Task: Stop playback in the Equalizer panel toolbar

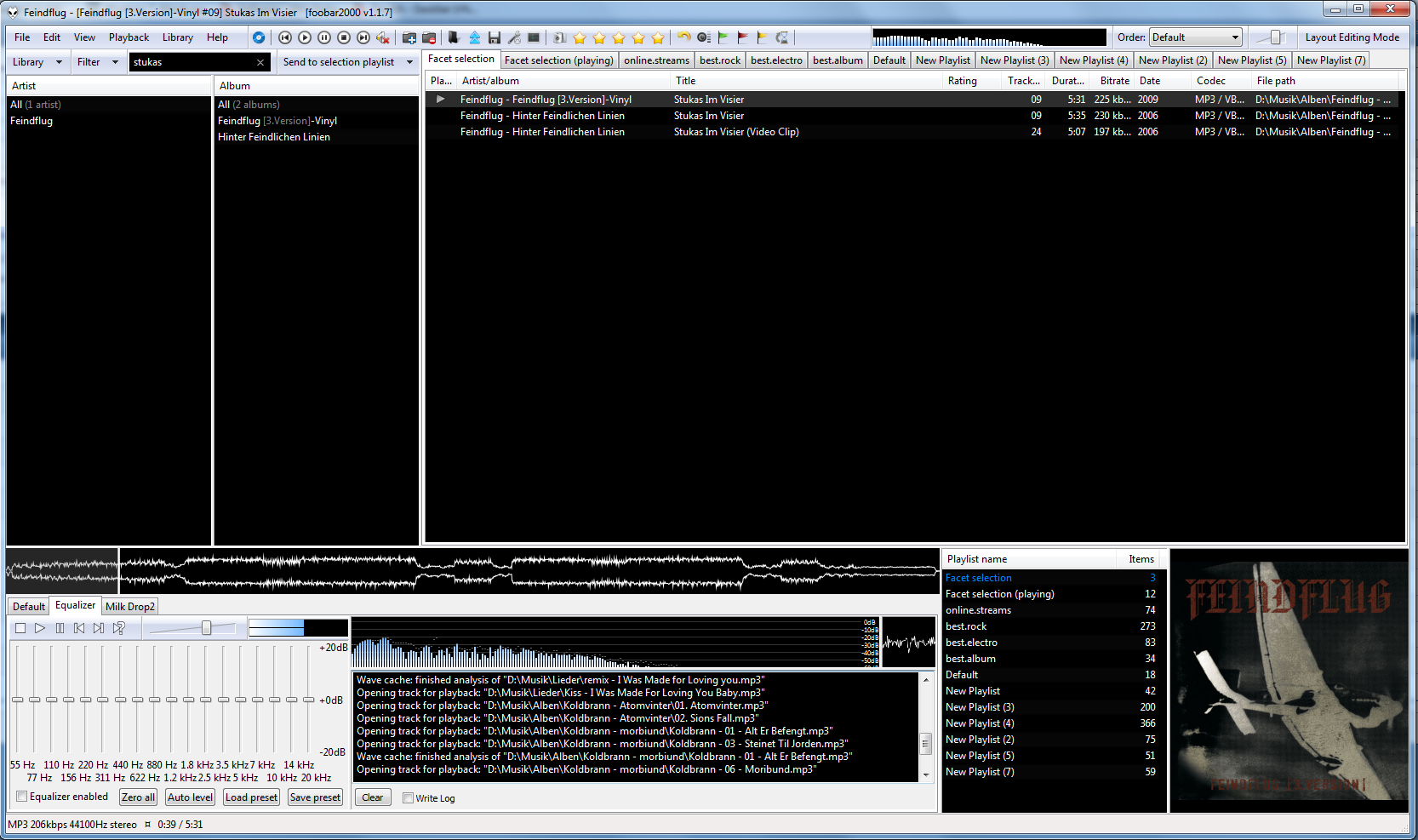Action: click(x=20, y=628)
